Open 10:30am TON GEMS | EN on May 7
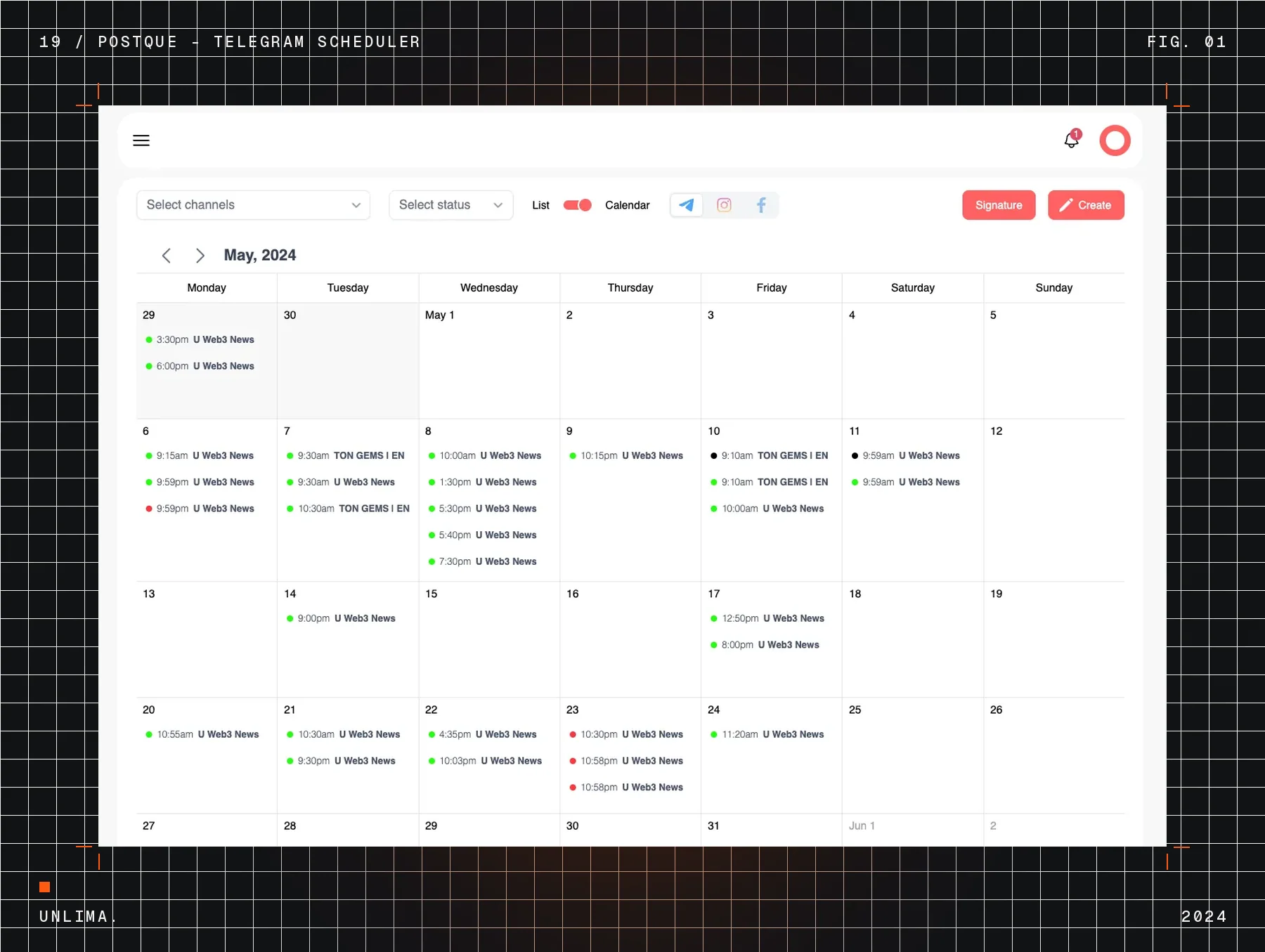 coord(348,509)
